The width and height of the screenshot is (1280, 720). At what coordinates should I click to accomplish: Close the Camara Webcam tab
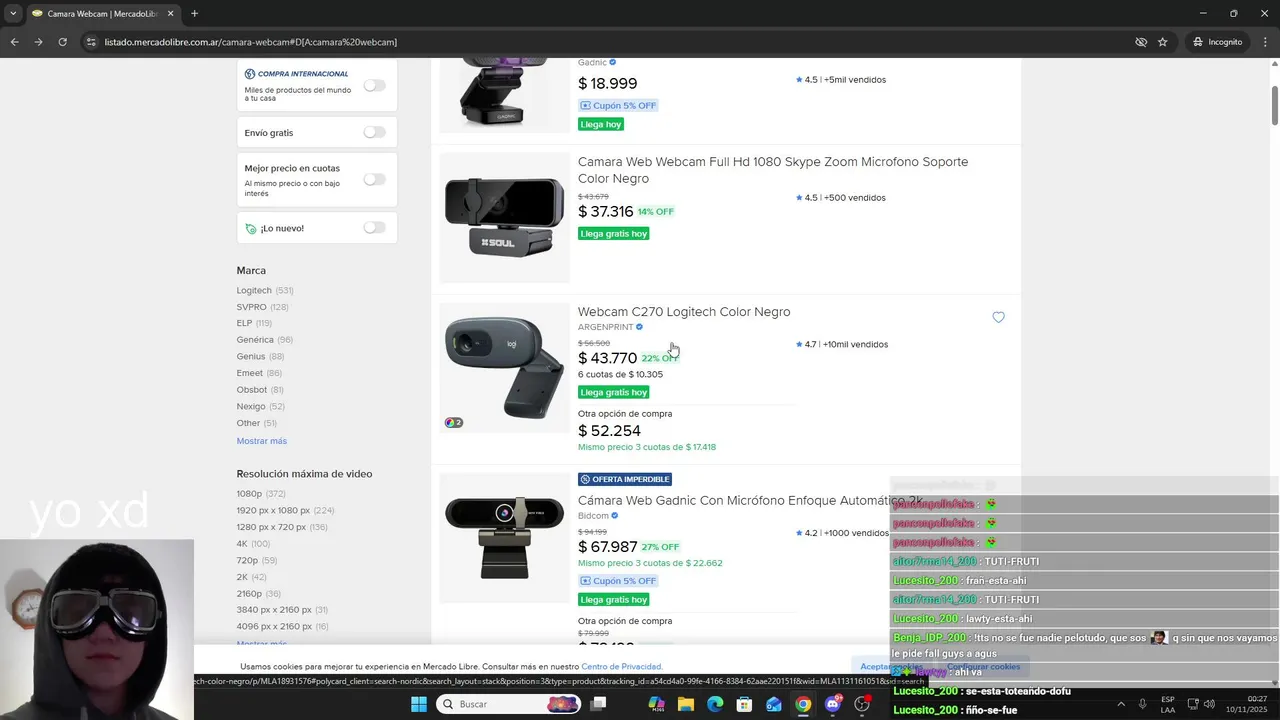(x=171, y=13)
